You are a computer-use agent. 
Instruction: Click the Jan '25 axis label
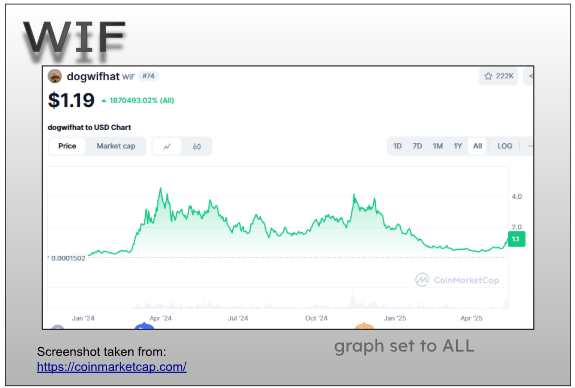(395, 318)
